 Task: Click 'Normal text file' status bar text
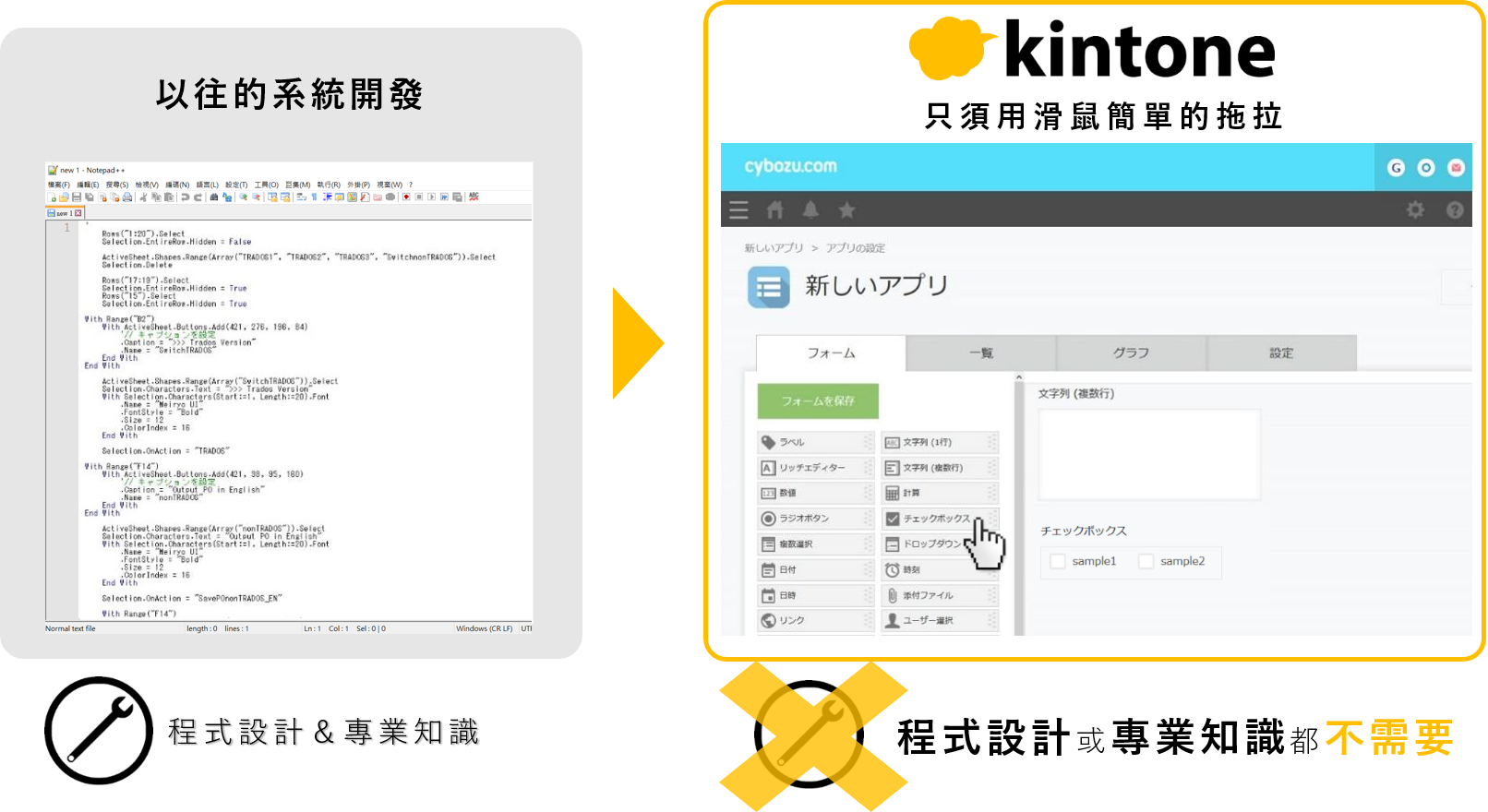click(70, 628)
